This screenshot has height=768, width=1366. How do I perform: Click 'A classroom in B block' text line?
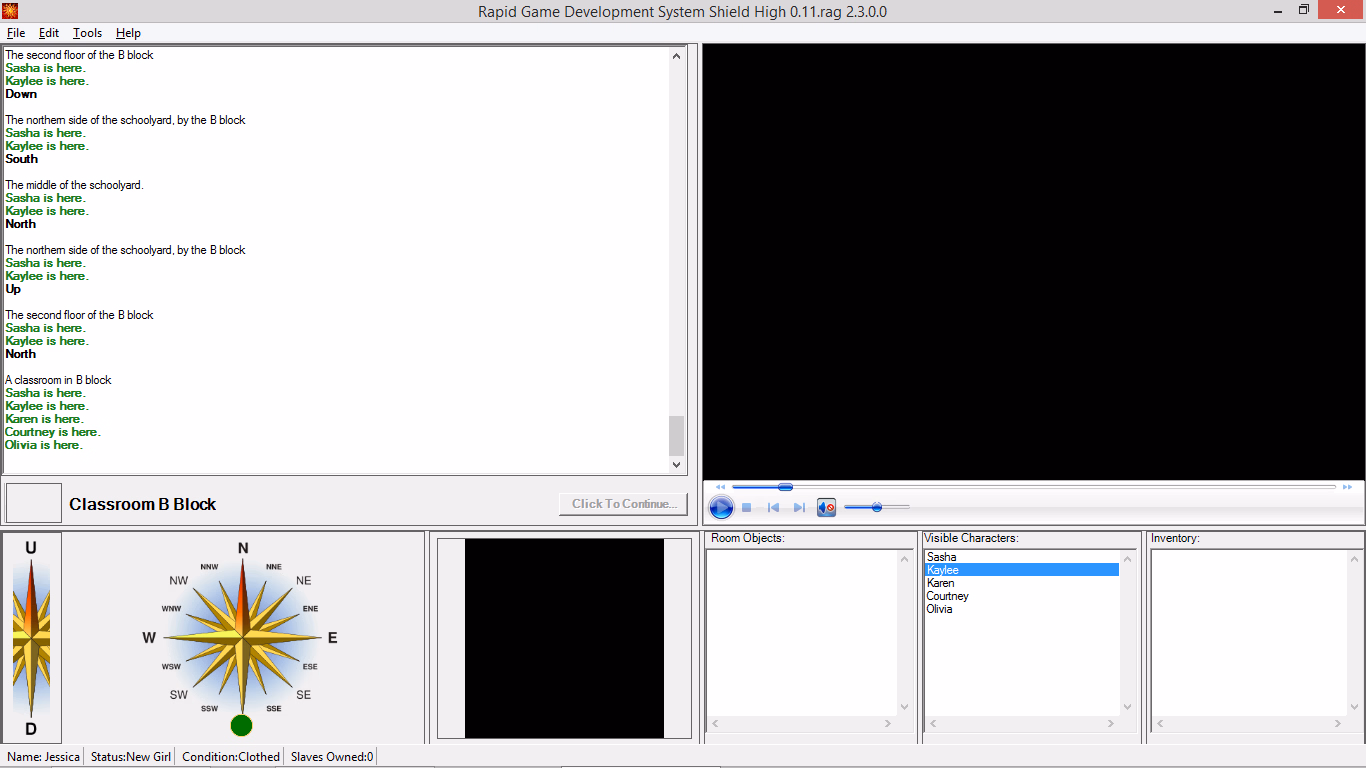[x=58, y=380]
